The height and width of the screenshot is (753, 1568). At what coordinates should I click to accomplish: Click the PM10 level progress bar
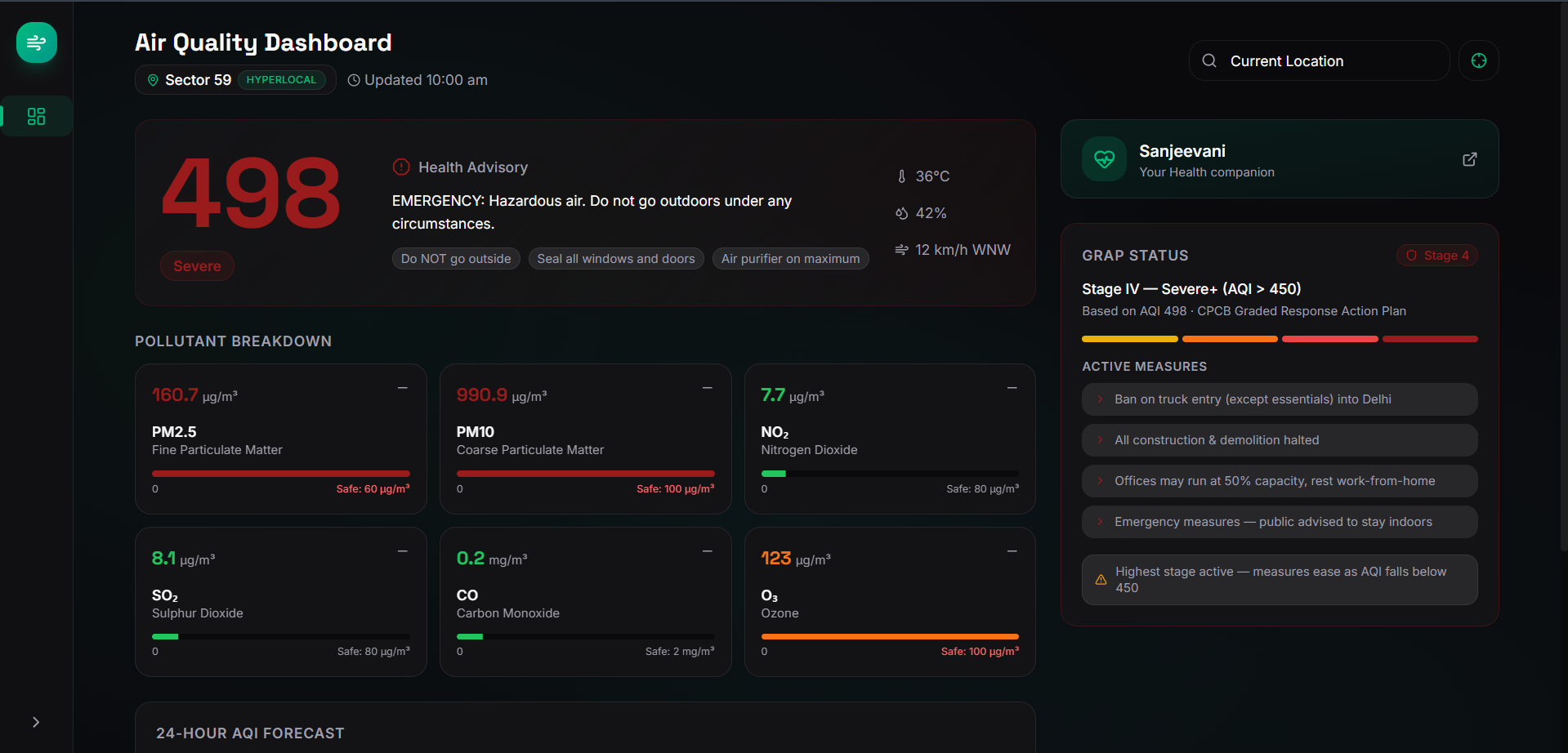click(586, 474)
